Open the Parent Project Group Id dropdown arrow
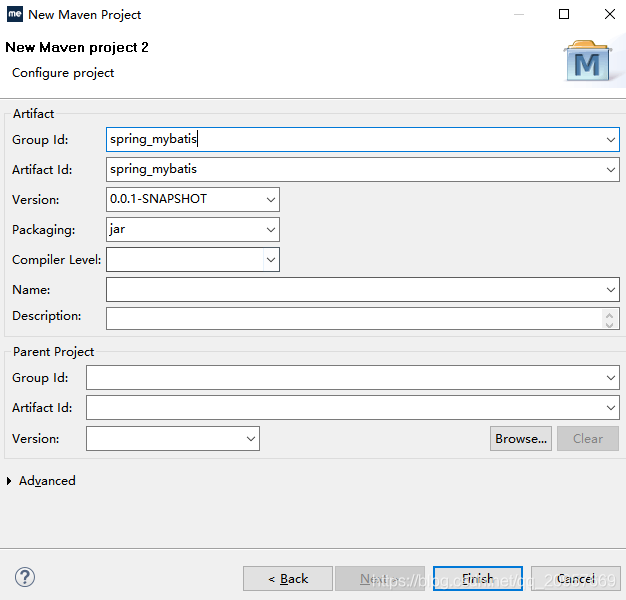 click(x=610, y=378)
